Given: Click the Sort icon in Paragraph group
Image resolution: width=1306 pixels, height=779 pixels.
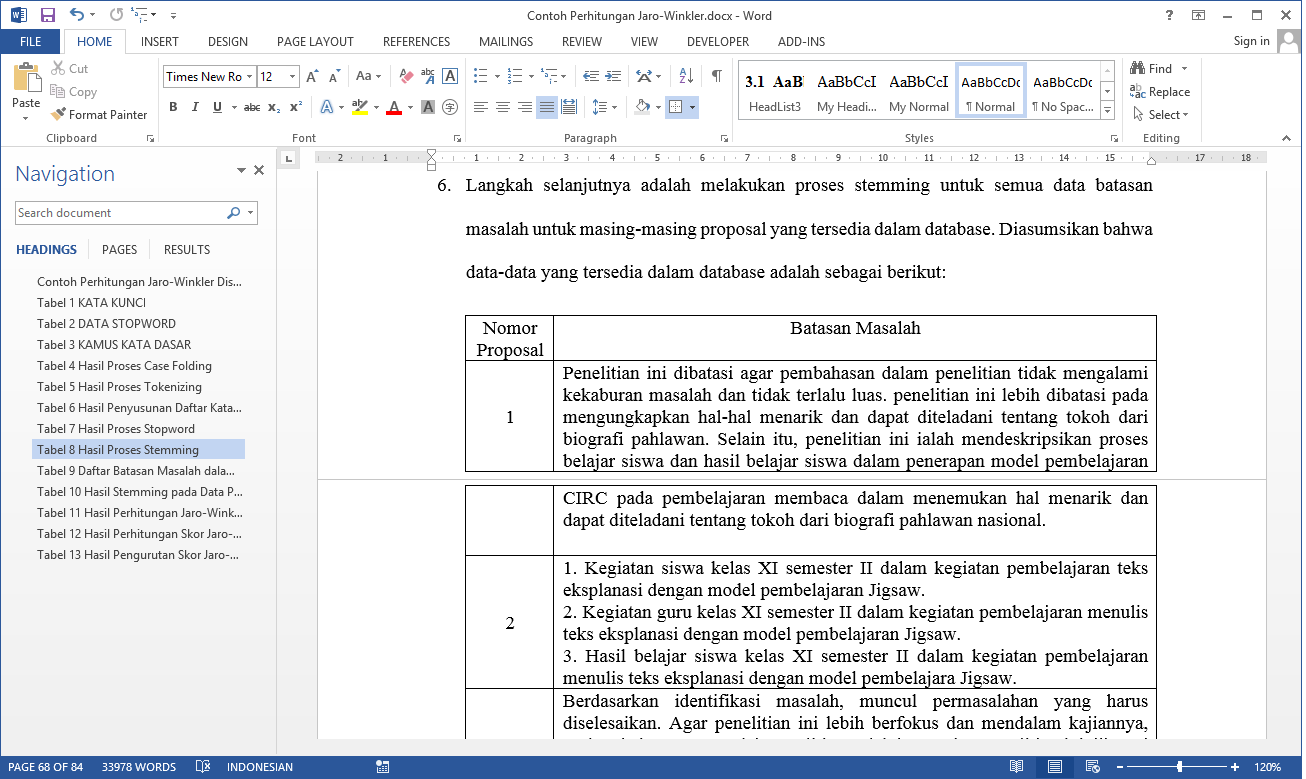Looking at the screenshot, I should pos(686,76).
